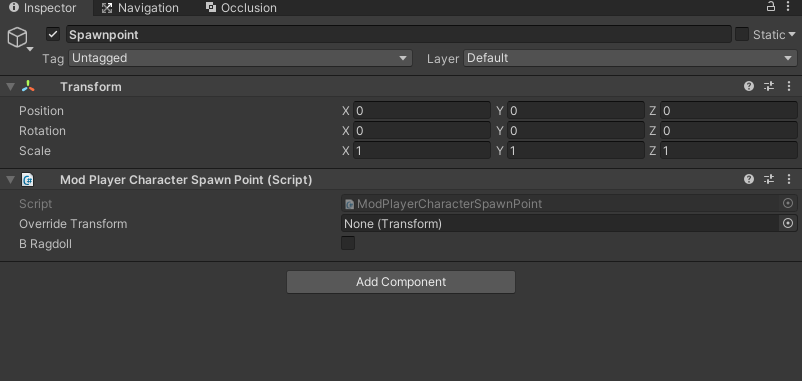Open Spawn Point script help reference
The width and height of the screenshot is (802, 381).
click(749, 179)
